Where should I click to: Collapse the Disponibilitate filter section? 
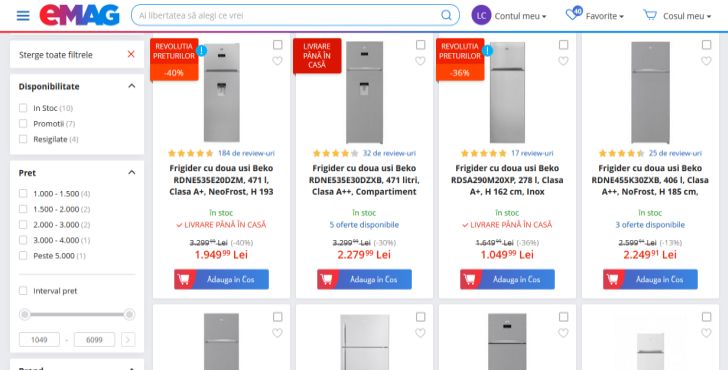coord(132,86)
